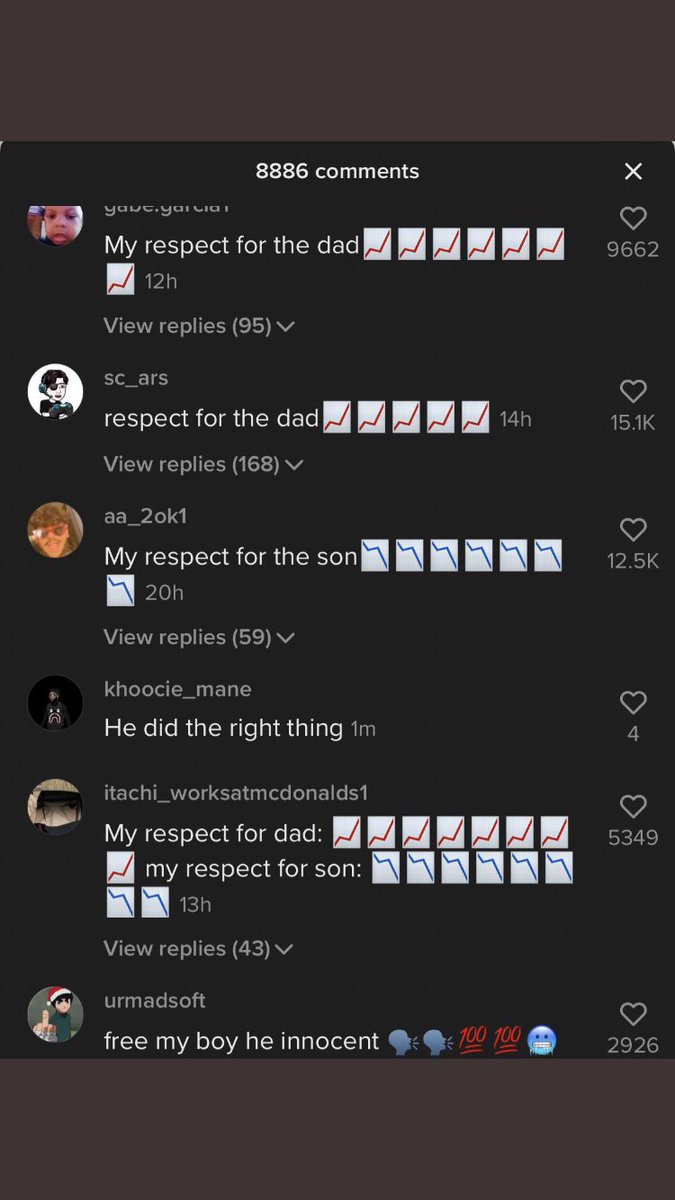Show the 59 replies under aa_2ok1

198,637
